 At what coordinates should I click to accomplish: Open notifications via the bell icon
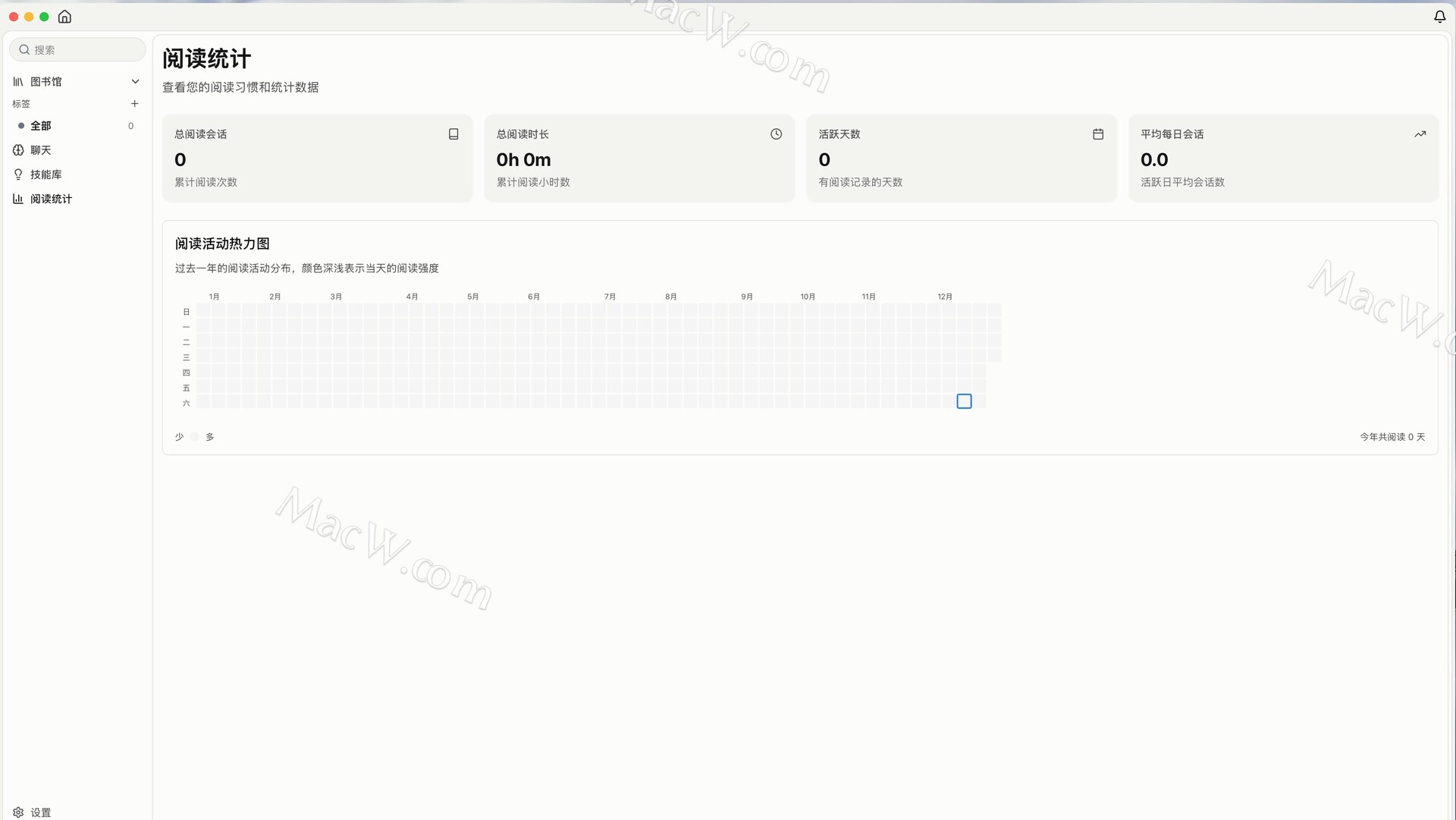point(1439,17)
